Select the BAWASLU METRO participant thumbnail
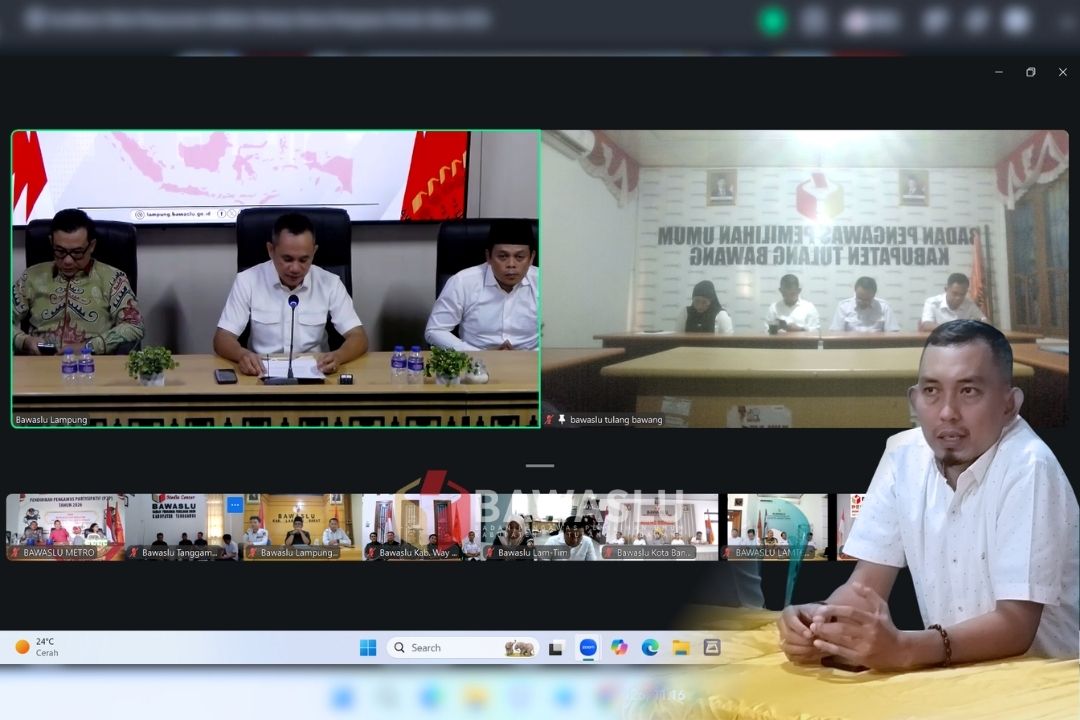The image size is (1080, 720). click(x=65, y=527)
